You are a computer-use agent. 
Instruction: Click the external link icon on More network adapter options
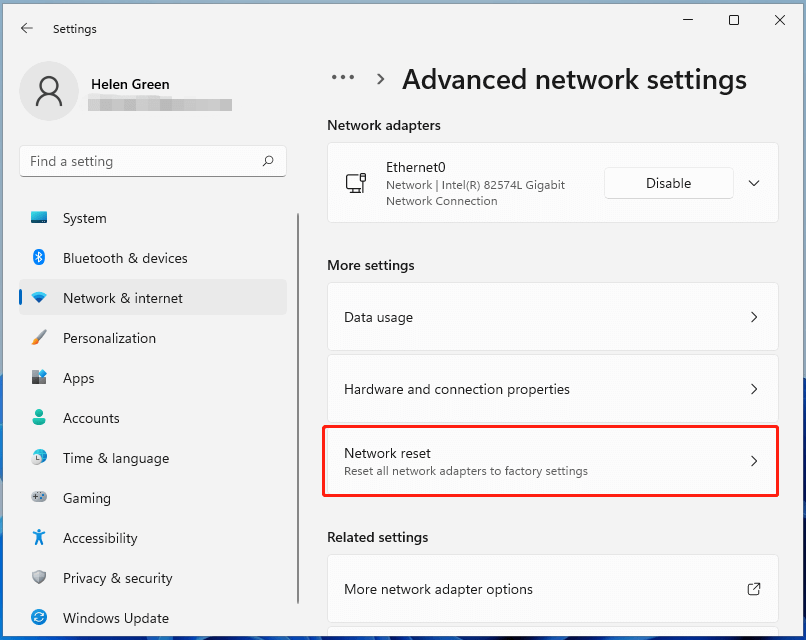point(754,590)
